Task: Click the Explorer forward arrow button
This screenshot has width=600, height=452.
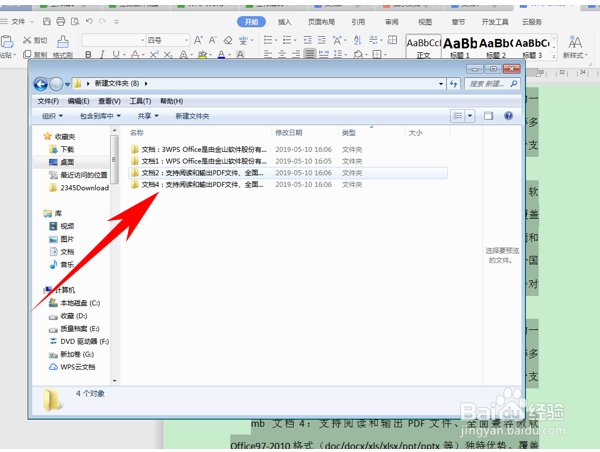Action: coord(56,84)
